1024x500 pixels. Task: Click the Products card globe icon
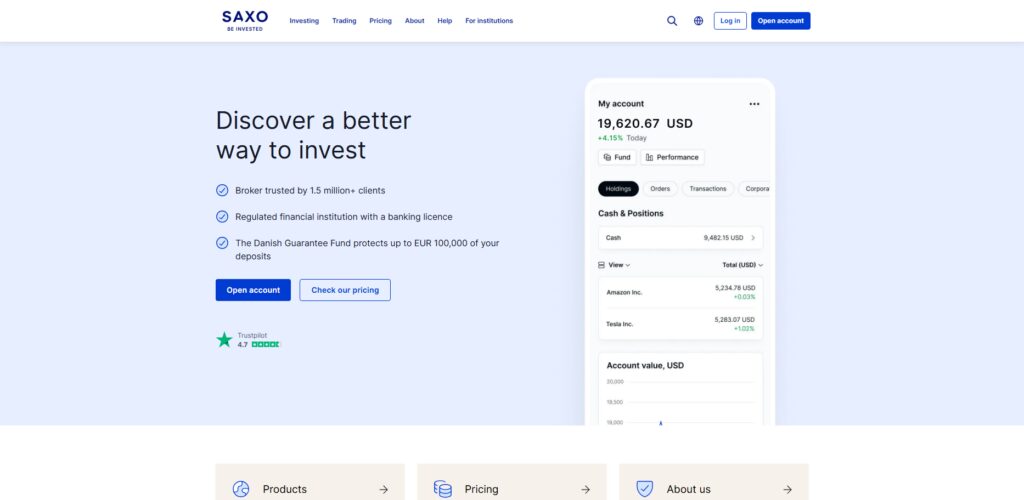(x=241, y=489)
